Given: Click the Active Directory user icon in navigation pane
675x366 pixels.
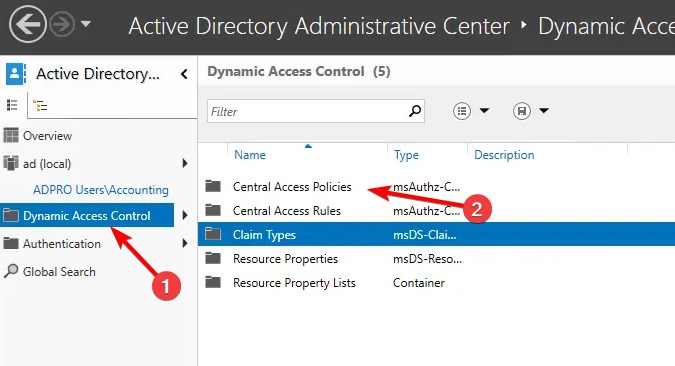Looking at the screenshot, I should coord(15,74).
